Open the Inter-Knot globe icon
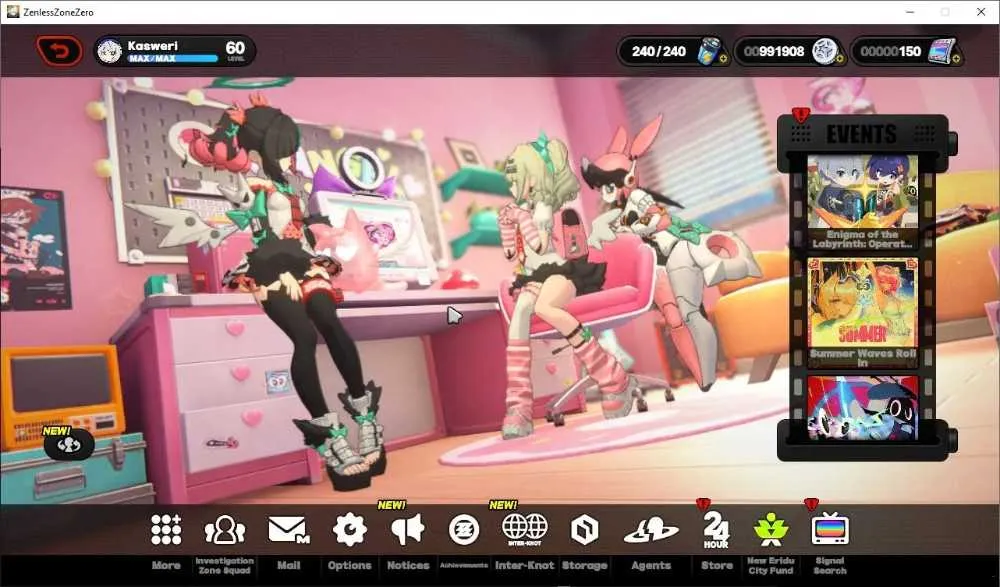The image size is (1000, 587). point(524,530)
